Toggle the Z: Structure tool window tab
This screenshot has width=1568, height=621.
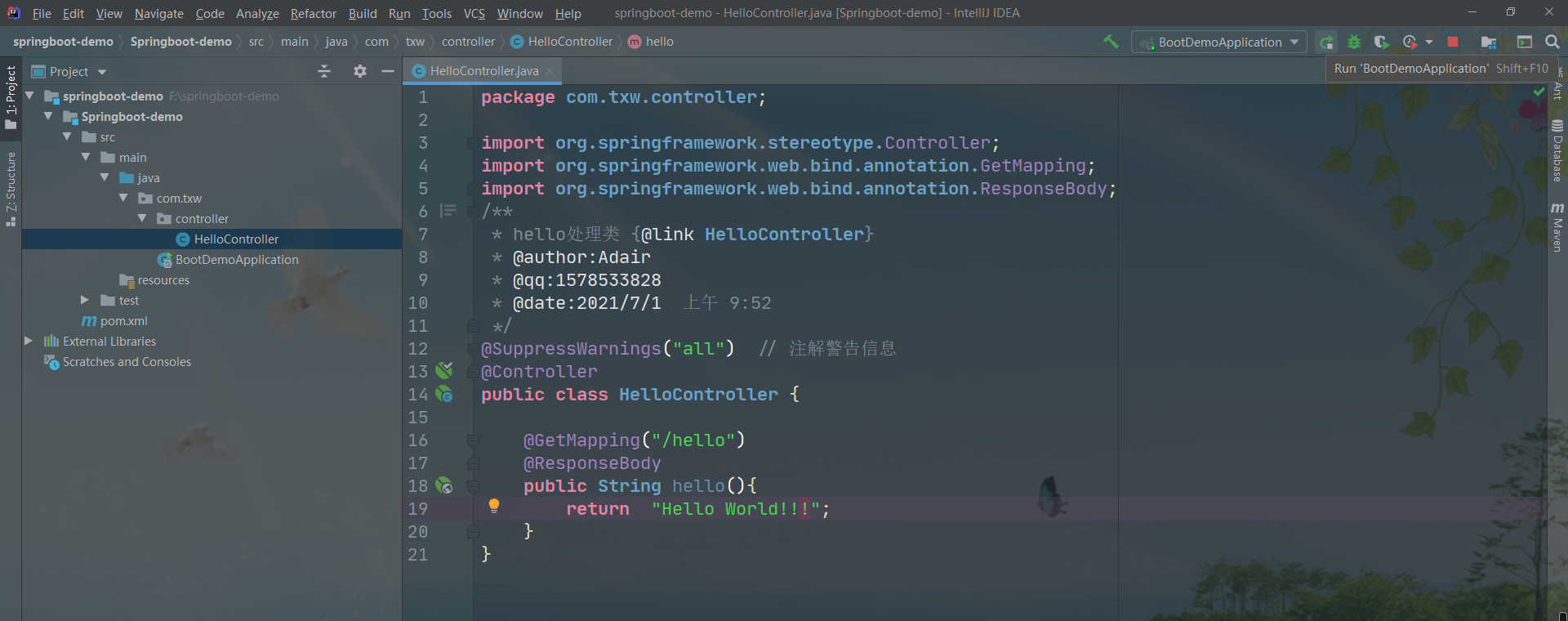11,188
